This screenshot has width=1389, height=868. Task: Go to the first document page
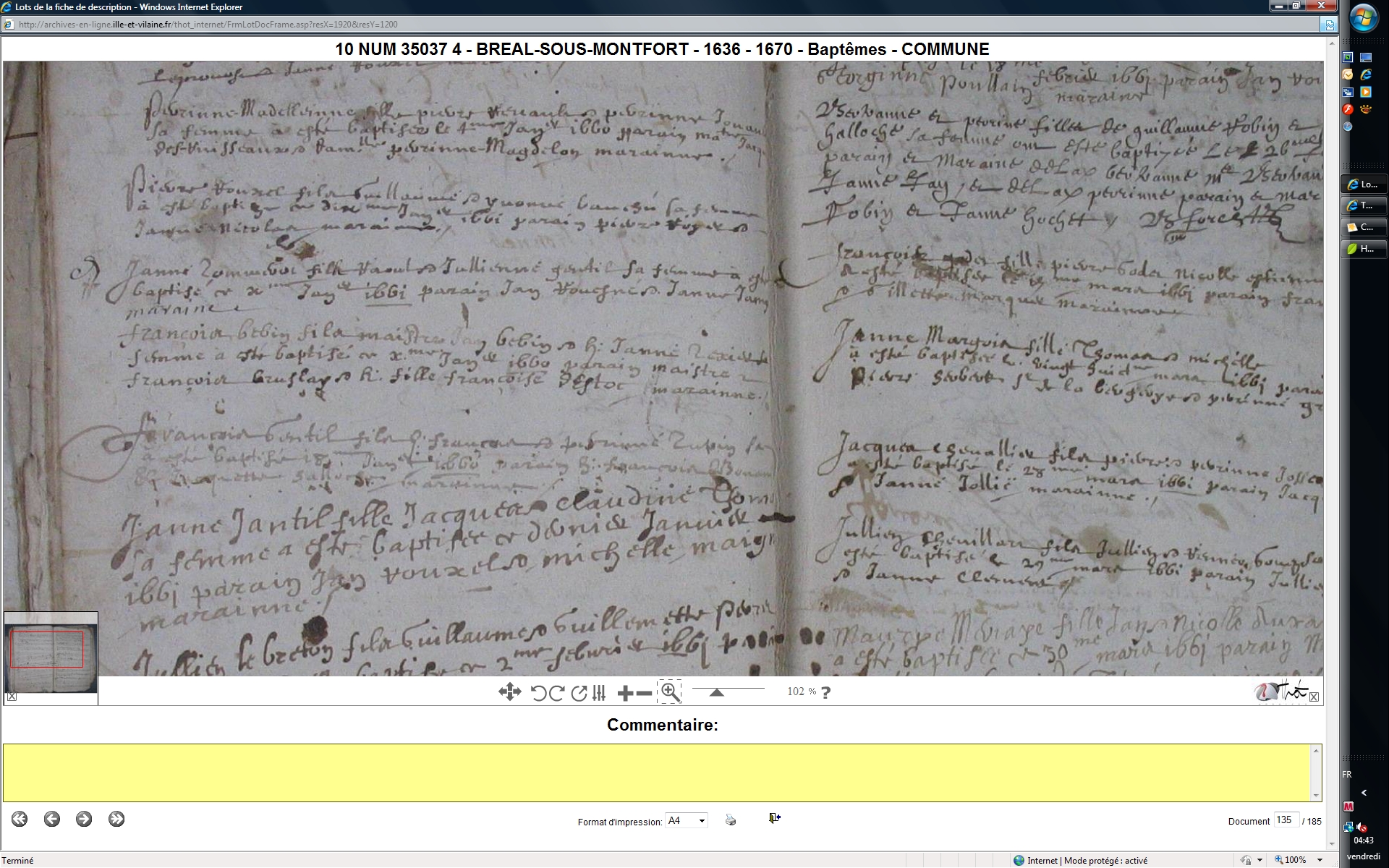pos(20,819)
